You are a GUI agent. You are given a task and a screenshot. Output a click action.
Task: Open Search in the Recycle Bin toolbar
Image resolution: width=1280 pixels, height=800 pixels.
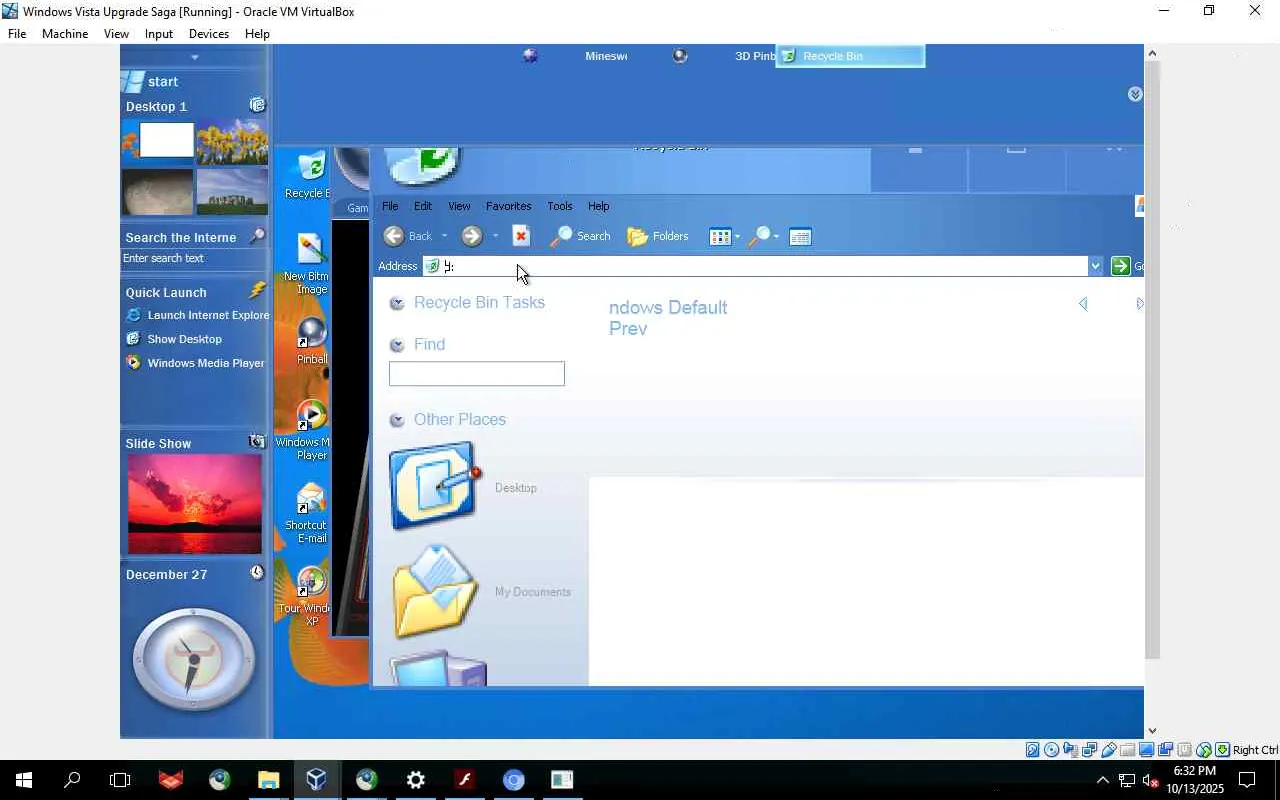click(x=581, y=236)
